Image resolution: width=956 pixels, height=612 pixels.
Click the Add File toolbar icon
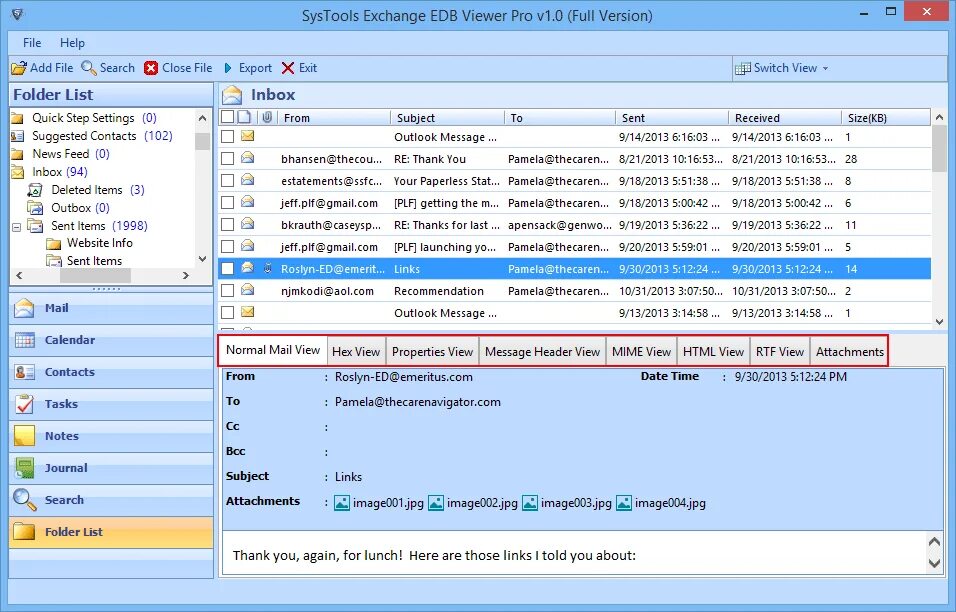click(19, 68)
